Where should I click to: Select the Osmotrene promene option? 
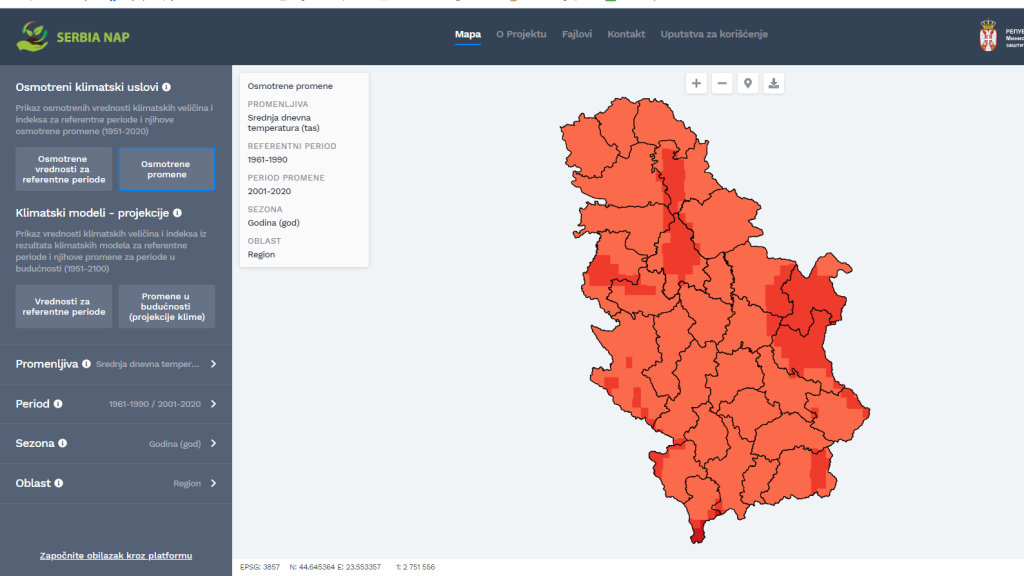coord(166,169)
